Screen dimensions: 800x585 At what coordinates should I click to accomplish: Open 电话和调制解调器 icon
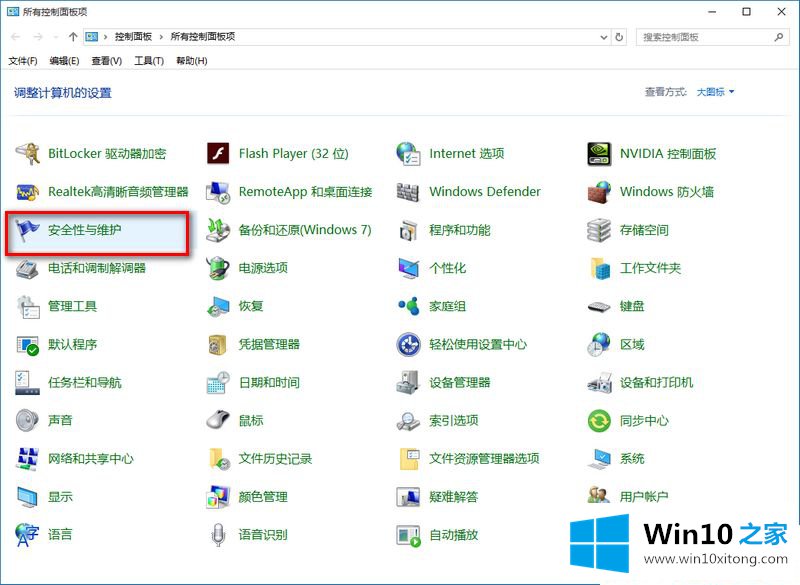pyautogui.click(x=28, y=268)
